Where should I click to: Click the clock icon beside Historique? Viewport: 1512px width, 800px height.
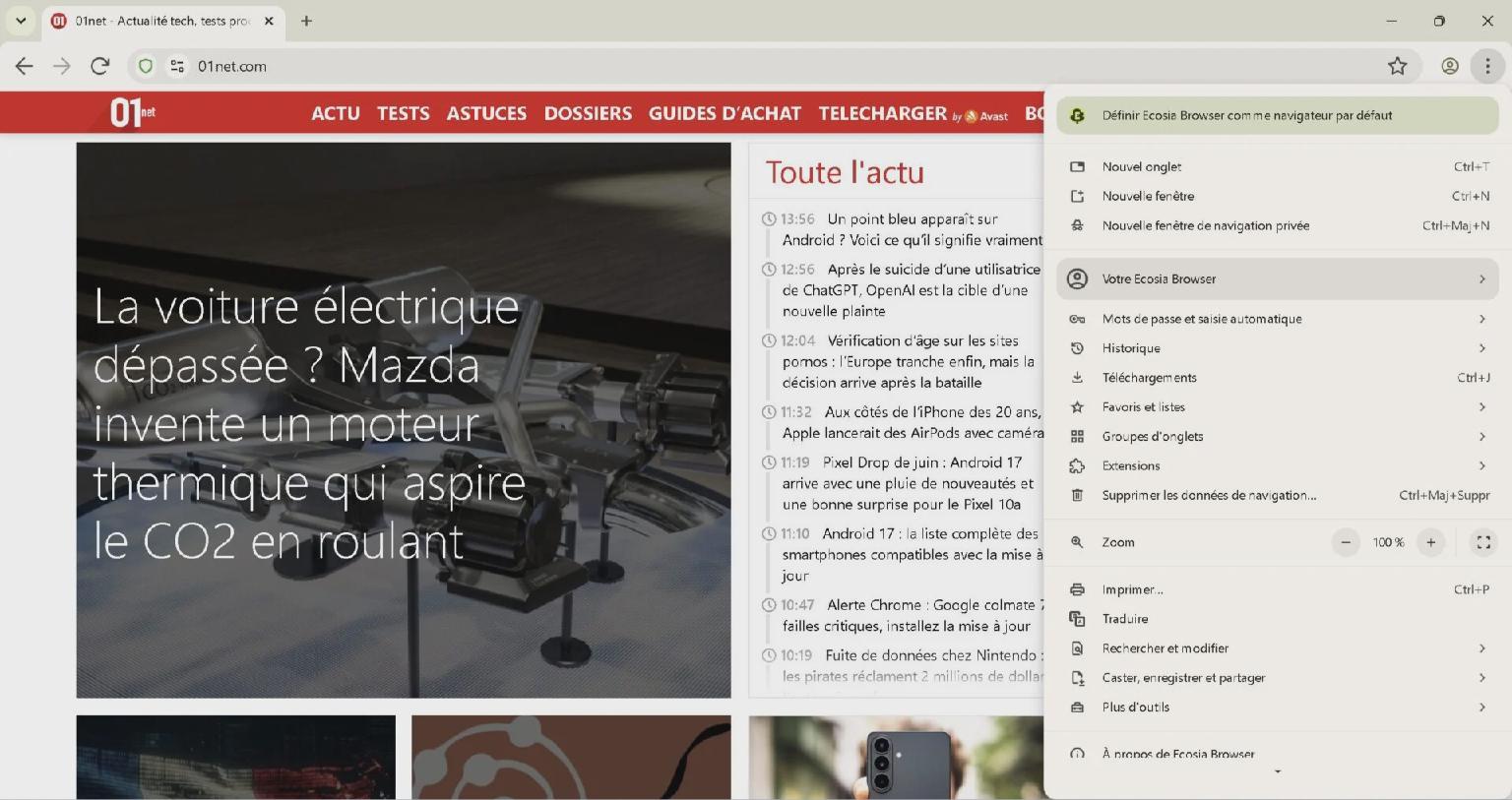(1077, 348)
